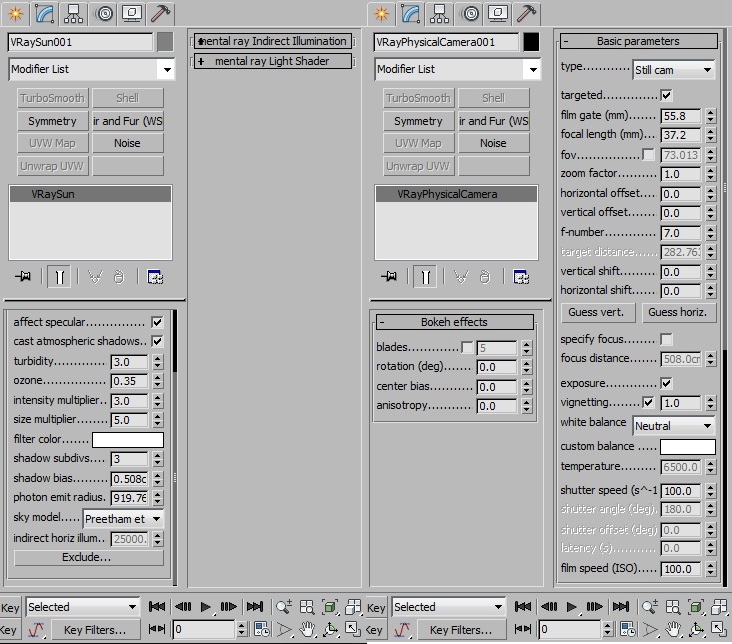The image size is (732, 644).
Task: Expand mental ray Light Shader rollout
Action: (273, 61)
